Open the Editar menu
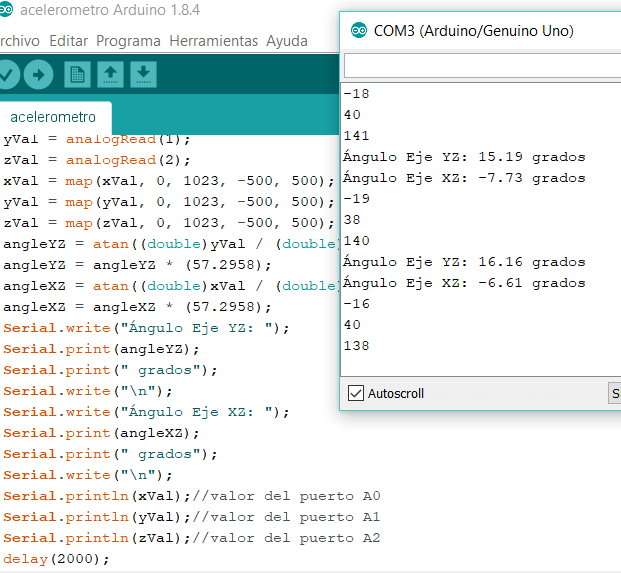The width and height of the screenshot is (621, 573). [x=69, y=41]
